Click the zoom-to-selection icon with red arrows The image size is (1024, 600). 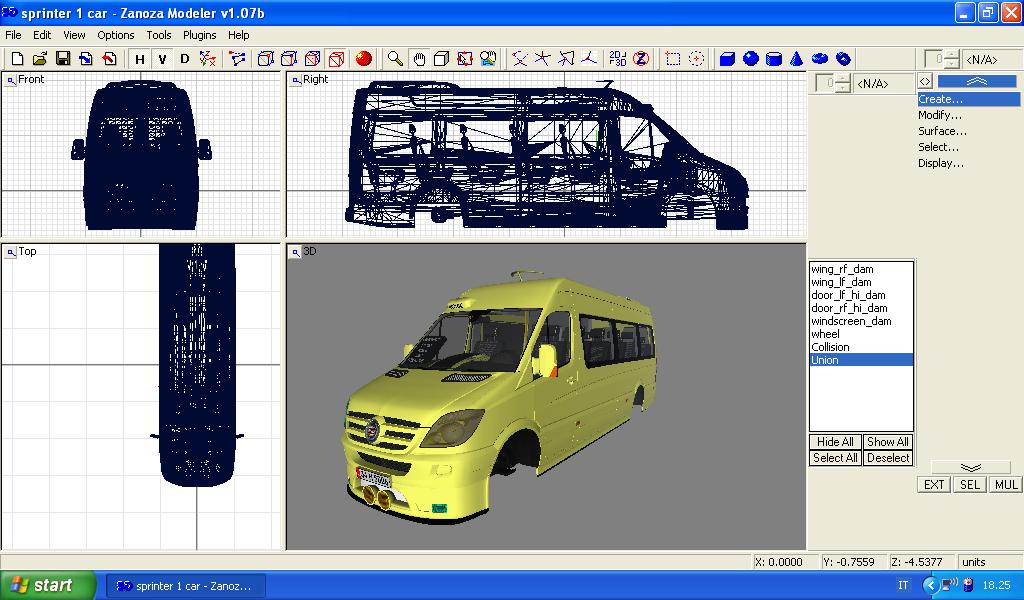point(464,59)
